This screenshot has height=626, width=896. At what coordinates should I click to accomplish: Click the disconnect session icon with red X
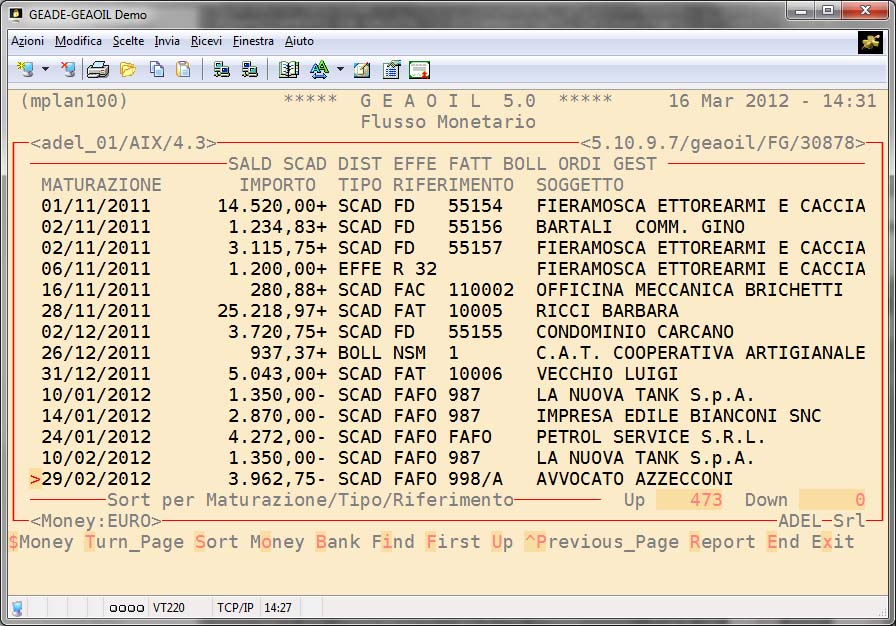[x=68, y=70]
